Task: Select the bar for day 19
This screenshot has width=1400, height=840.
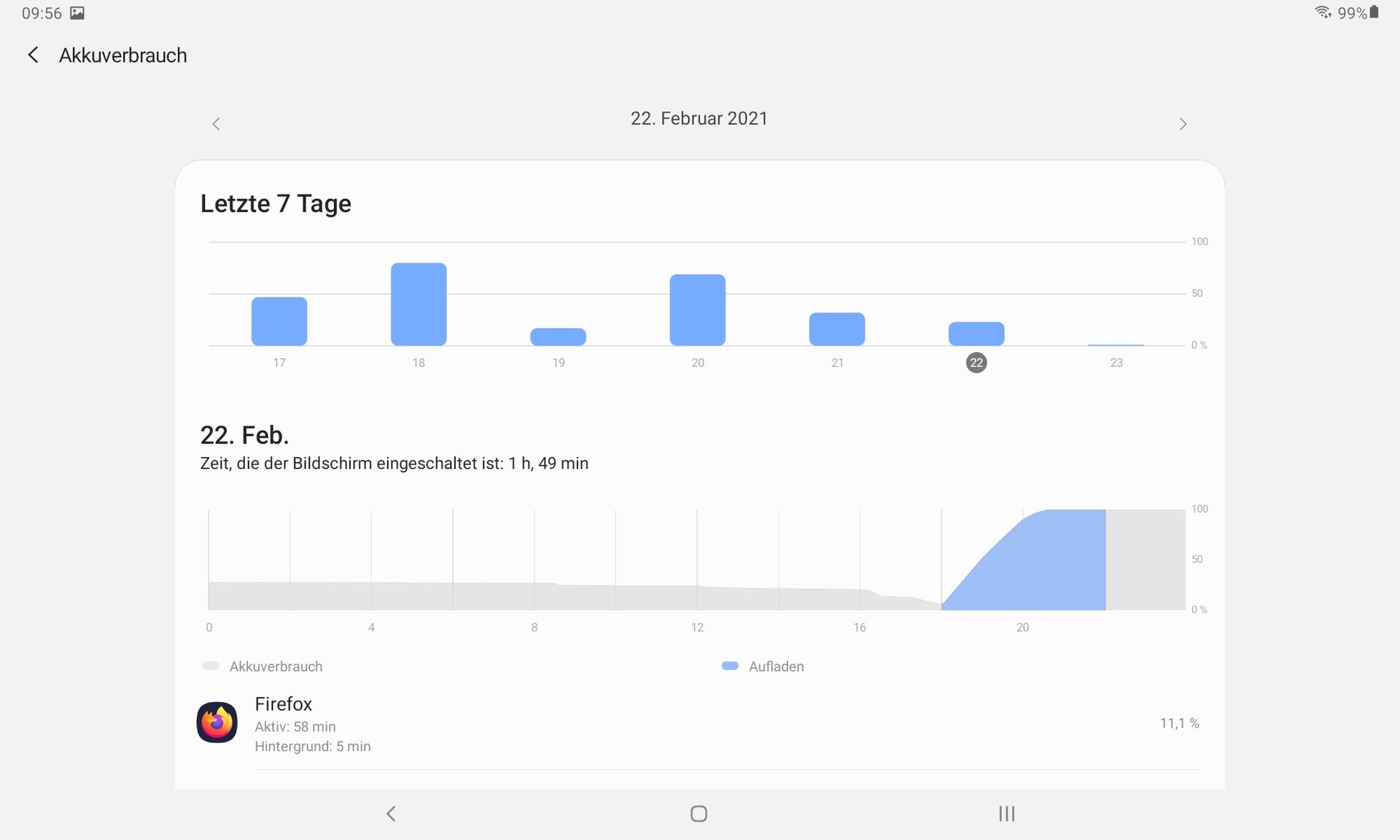Action: click(x=558, y=337)
